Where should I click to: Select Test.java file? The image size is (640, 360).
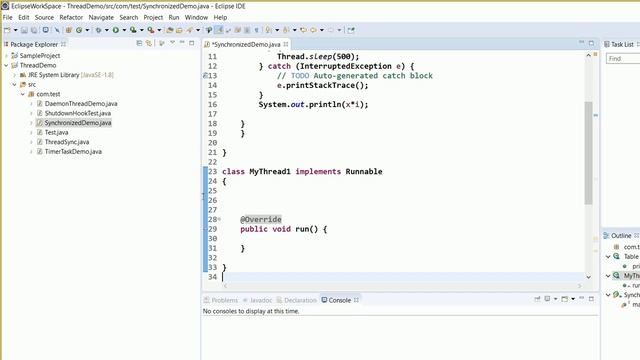coord(56,132)
